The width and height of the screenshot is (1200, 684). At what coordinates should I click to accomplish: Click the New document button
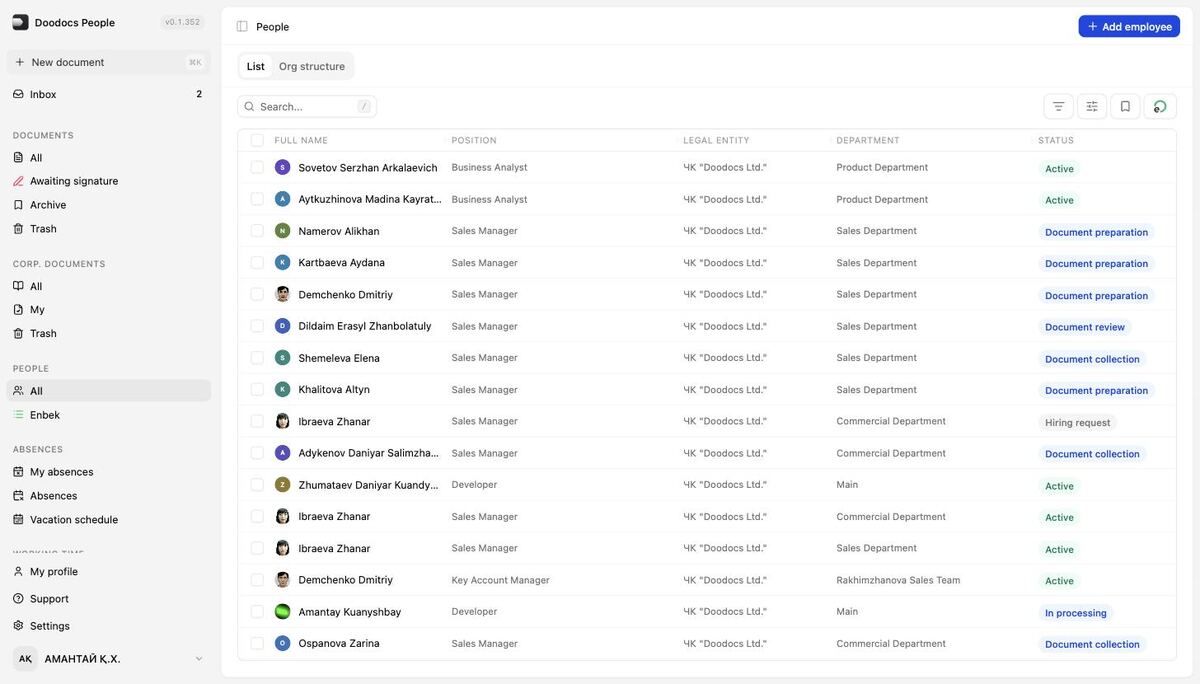click(x=109, y=62)
